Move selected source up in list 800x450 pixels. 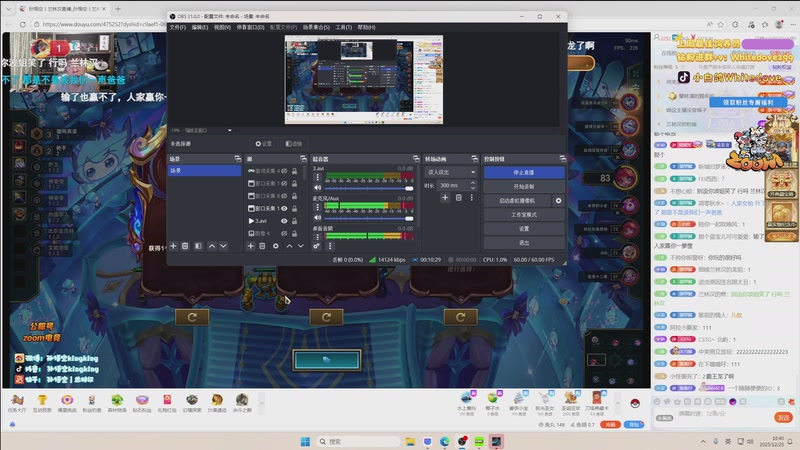(289, 246)
